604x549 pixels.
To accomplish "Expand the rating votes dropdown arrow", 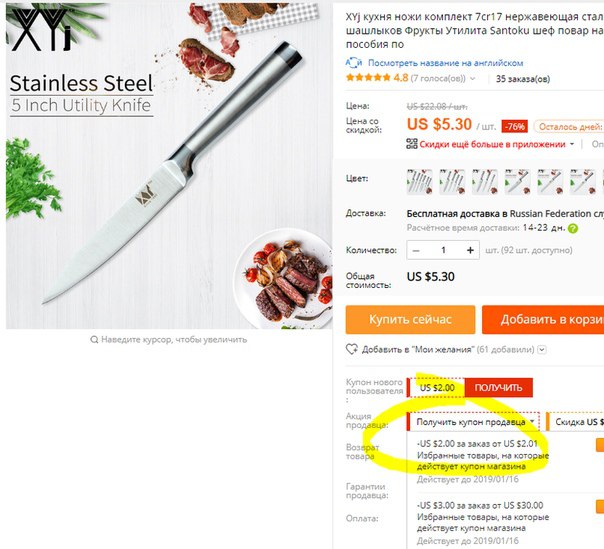I will point(473,79).
